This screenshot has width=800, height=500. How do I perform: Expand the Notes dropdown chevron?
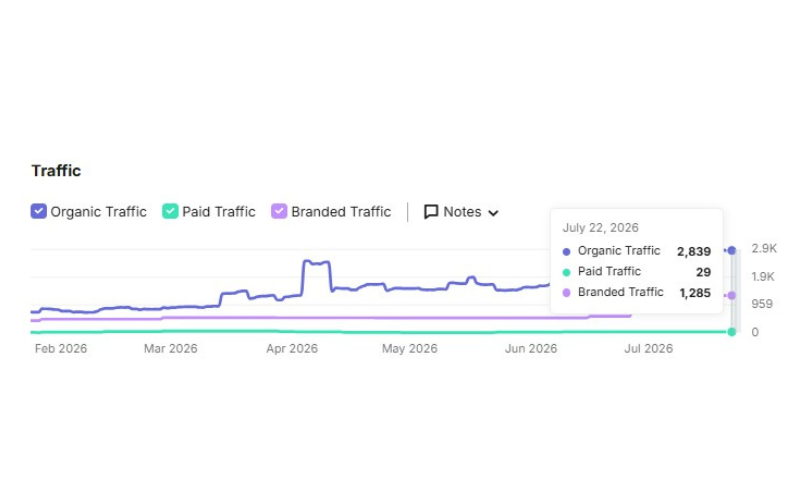coord(493,213)
